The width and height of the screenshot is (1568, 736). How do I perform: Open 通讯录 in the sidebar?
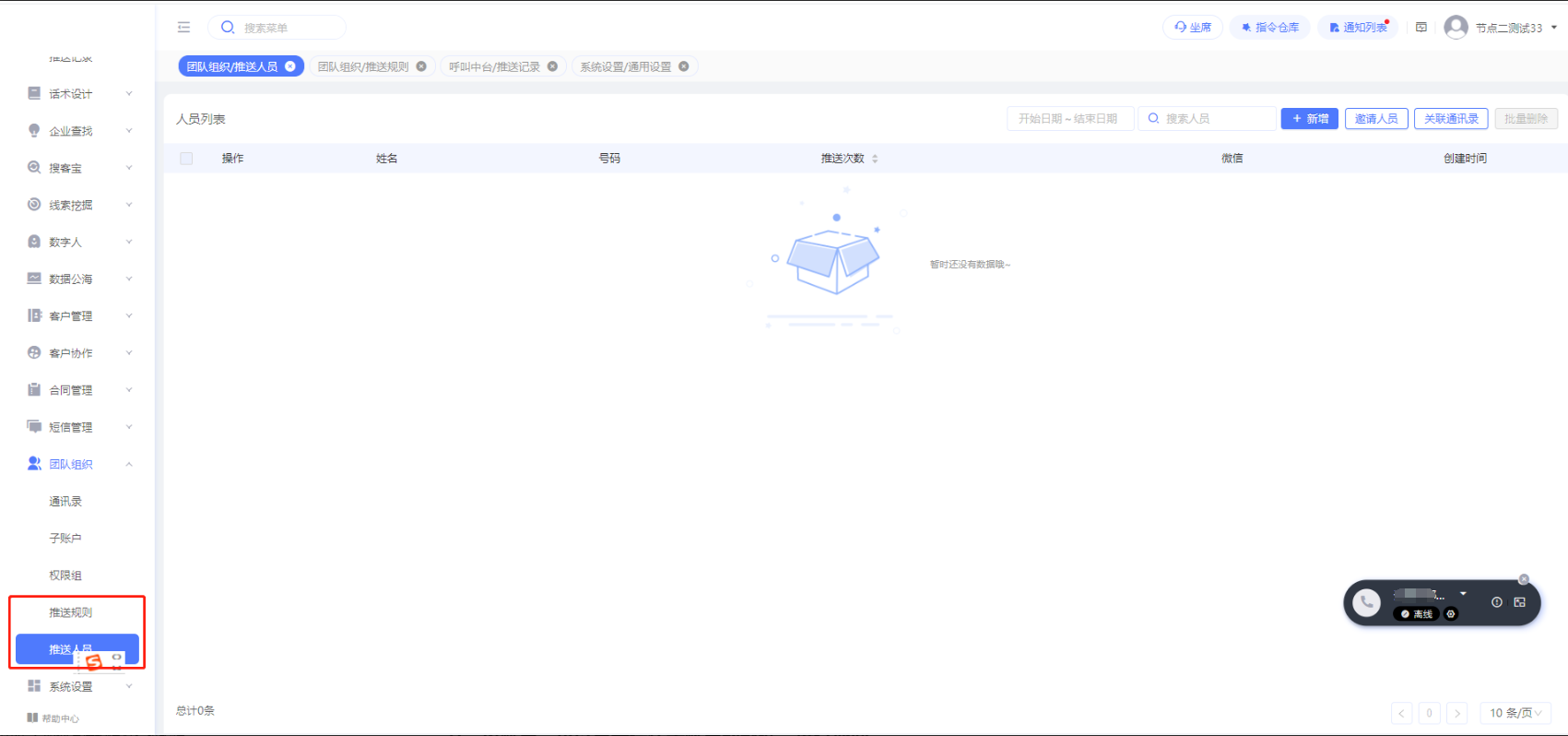coord(65,502)
